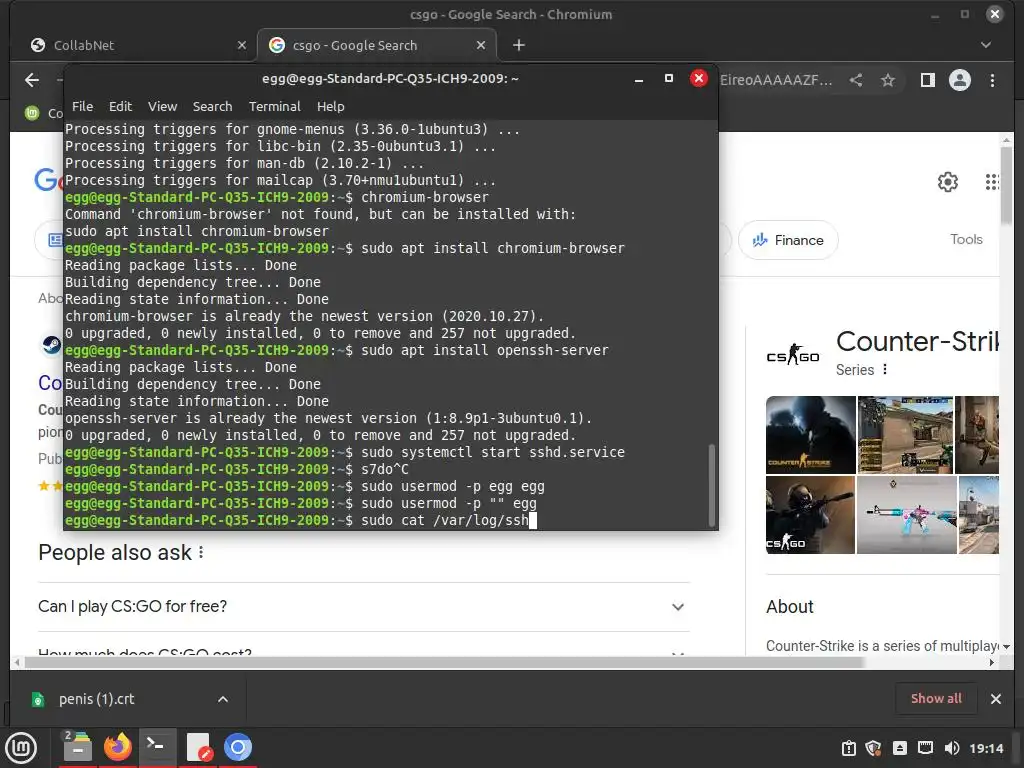Toggle the Chromium side panel
This screenshot has width=1024, height=768.
[927, 80]
